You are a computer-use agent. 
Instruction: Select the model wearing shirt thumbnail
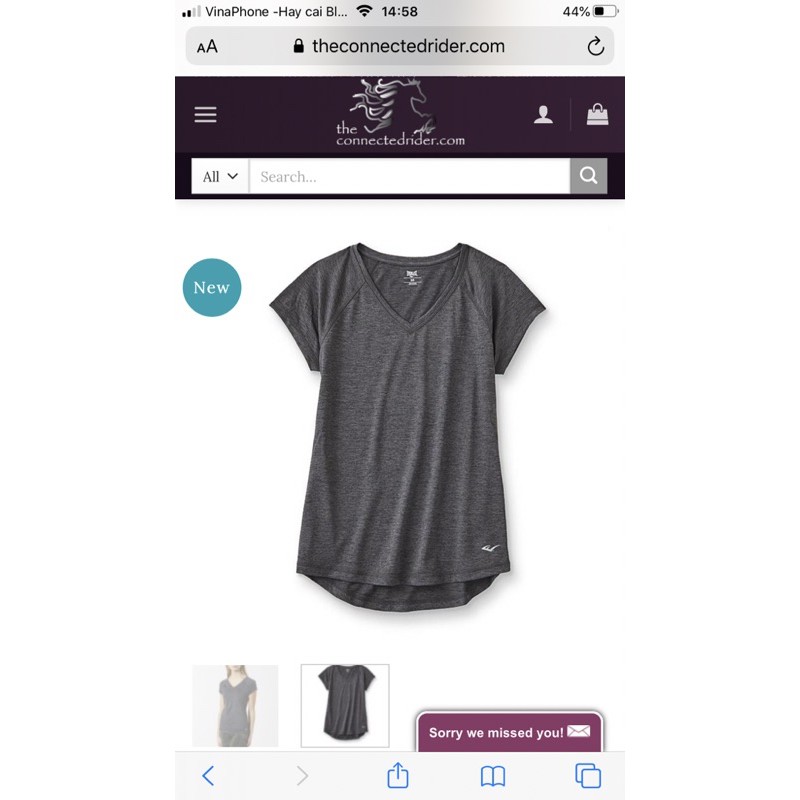point(235,706)
